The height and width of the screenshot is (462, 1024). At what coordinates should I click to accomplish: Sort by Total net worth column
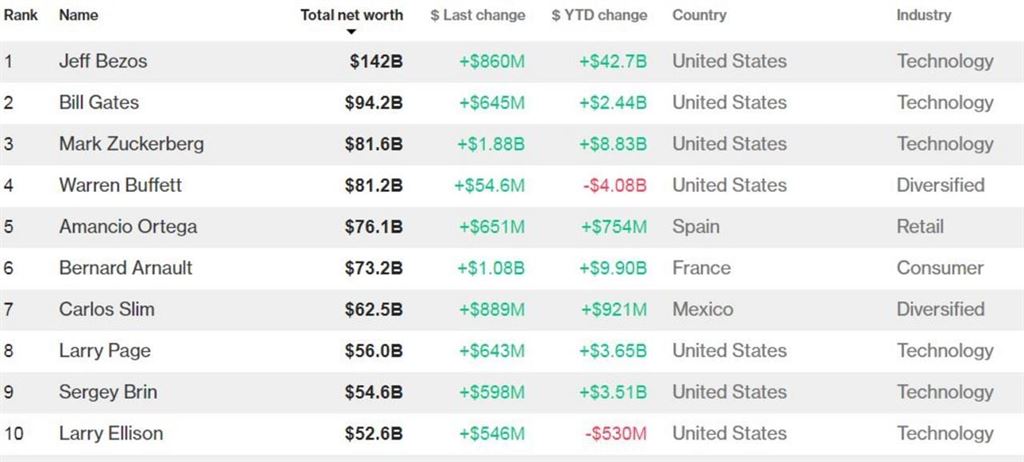tap(352, 15)
